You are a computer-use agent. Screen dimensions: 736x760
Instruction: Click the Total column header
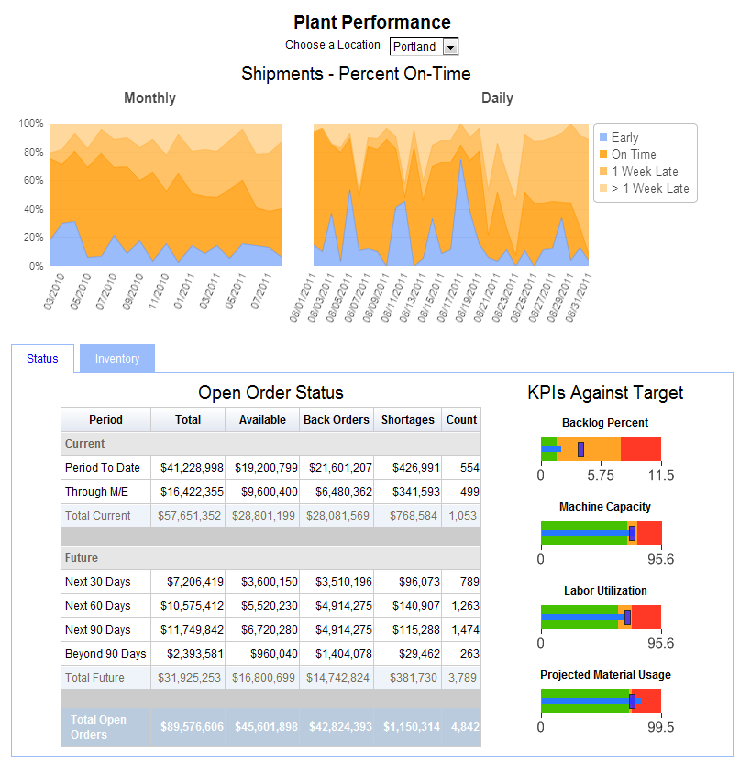point(188,420)
